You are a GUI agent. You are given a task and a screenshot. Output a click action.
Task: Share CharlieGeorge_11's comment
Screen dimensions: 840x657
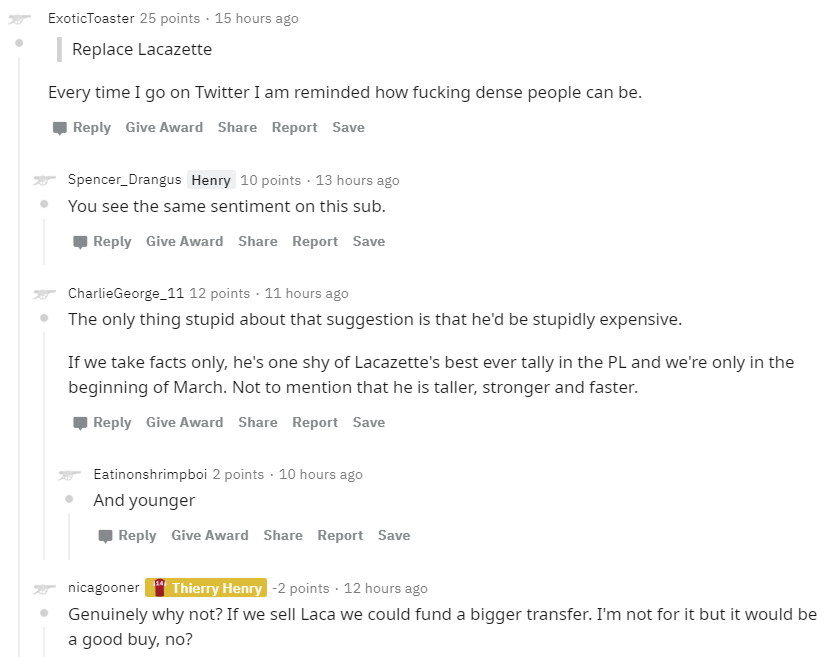258,422
